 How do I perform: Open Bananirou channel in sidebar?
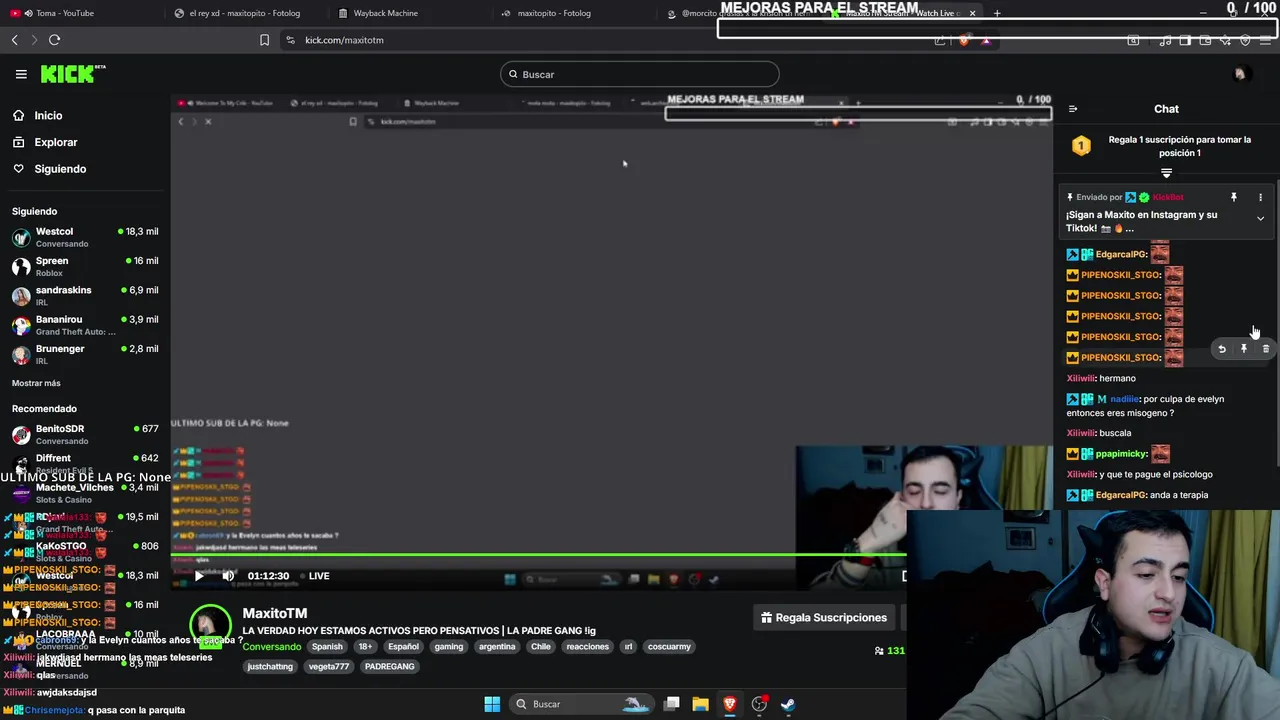(x=85, y=325)
